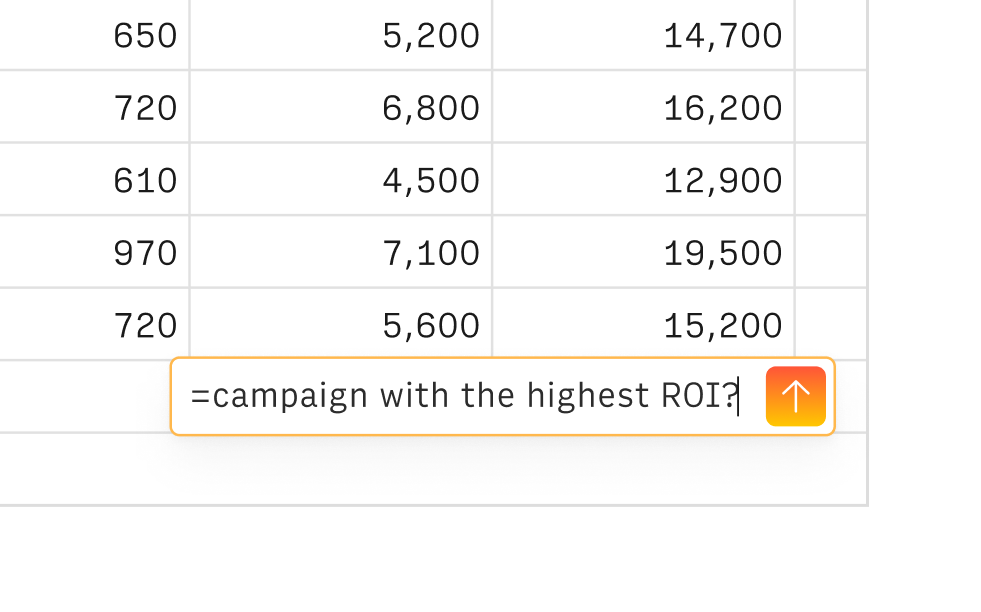This screenshot has width=981, height=612.
Task: Select the cell showing 19,500
Action: click(x=643, y=252)
